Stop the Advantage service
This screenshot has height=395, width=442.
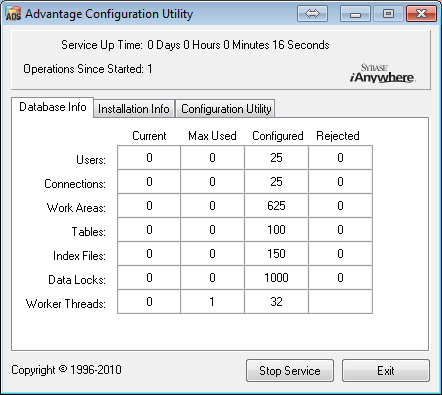(290, 370)
